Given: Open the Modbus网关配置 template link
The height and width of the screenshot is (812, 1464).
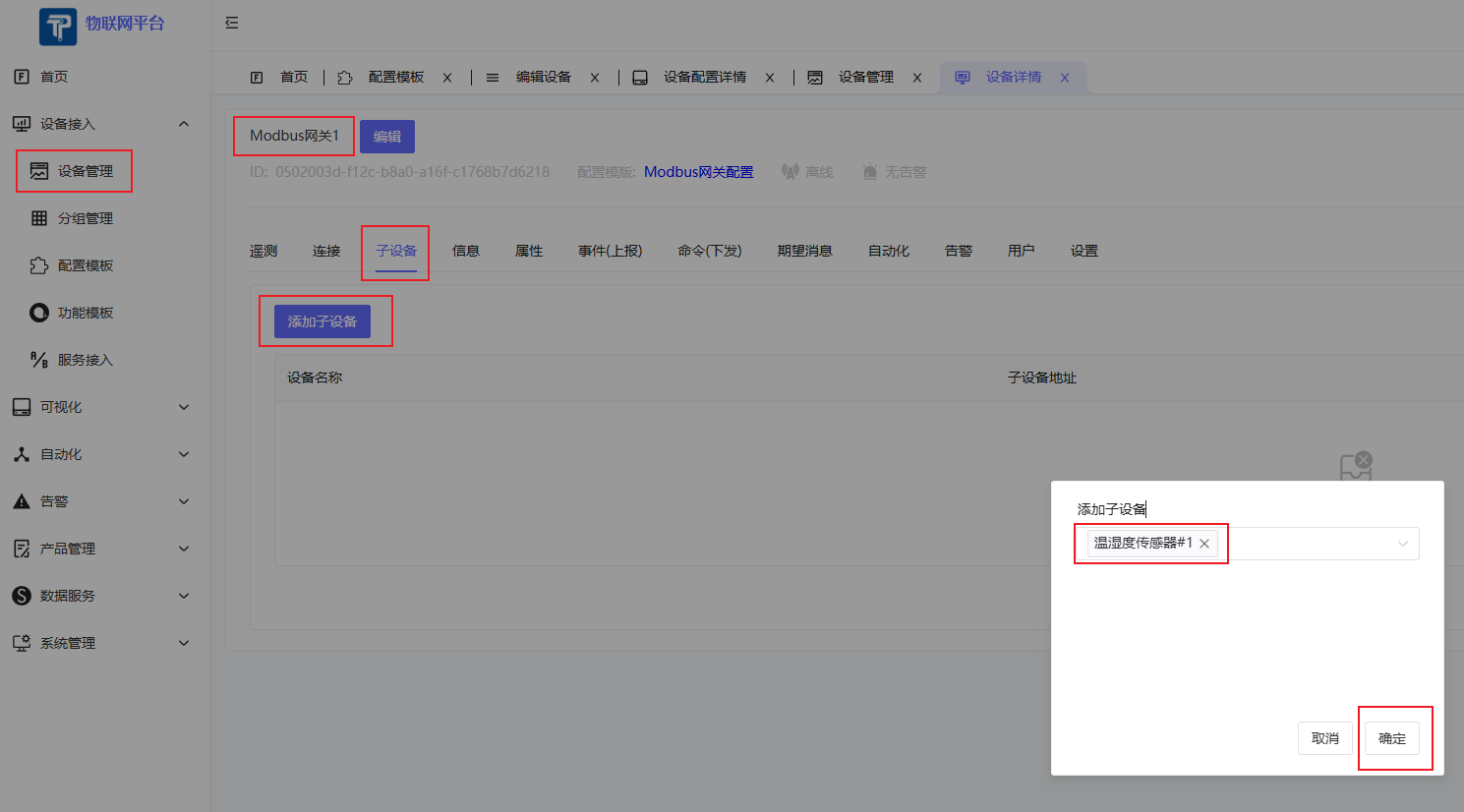Looking at the screenshot, I should 698,171.
